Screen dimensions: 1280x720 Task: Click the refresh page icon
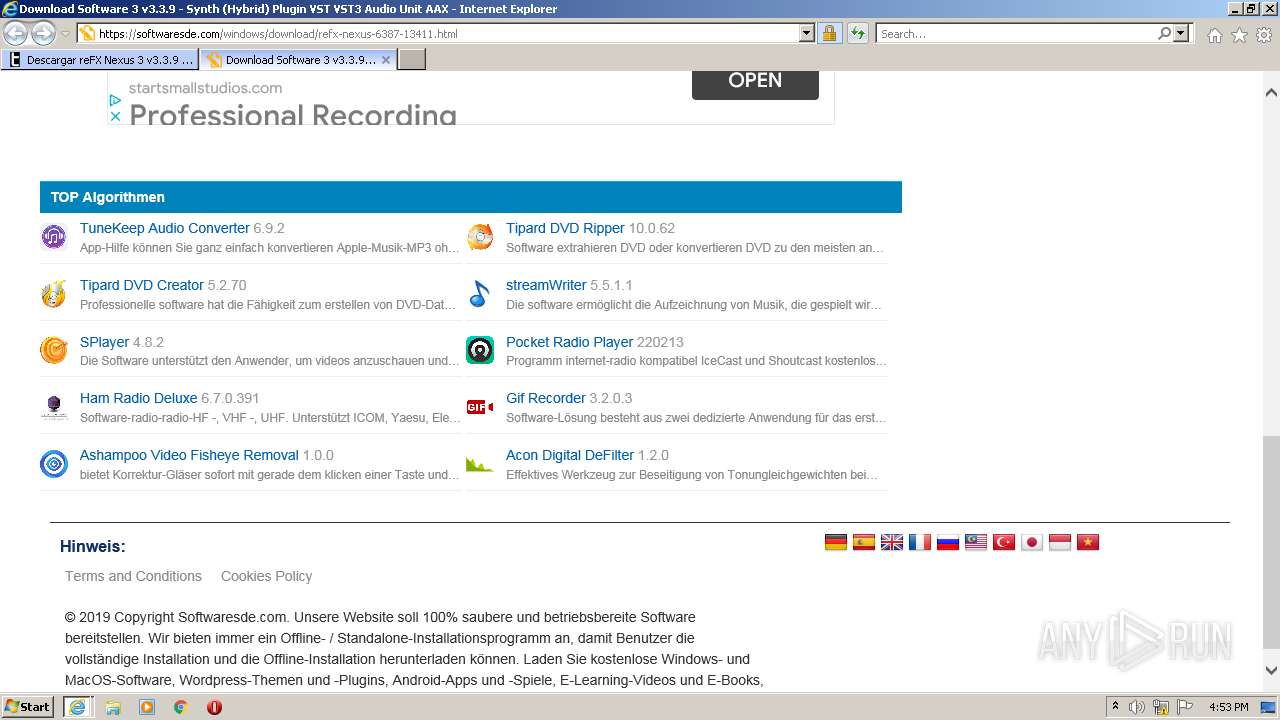click(x=857, y=33)
